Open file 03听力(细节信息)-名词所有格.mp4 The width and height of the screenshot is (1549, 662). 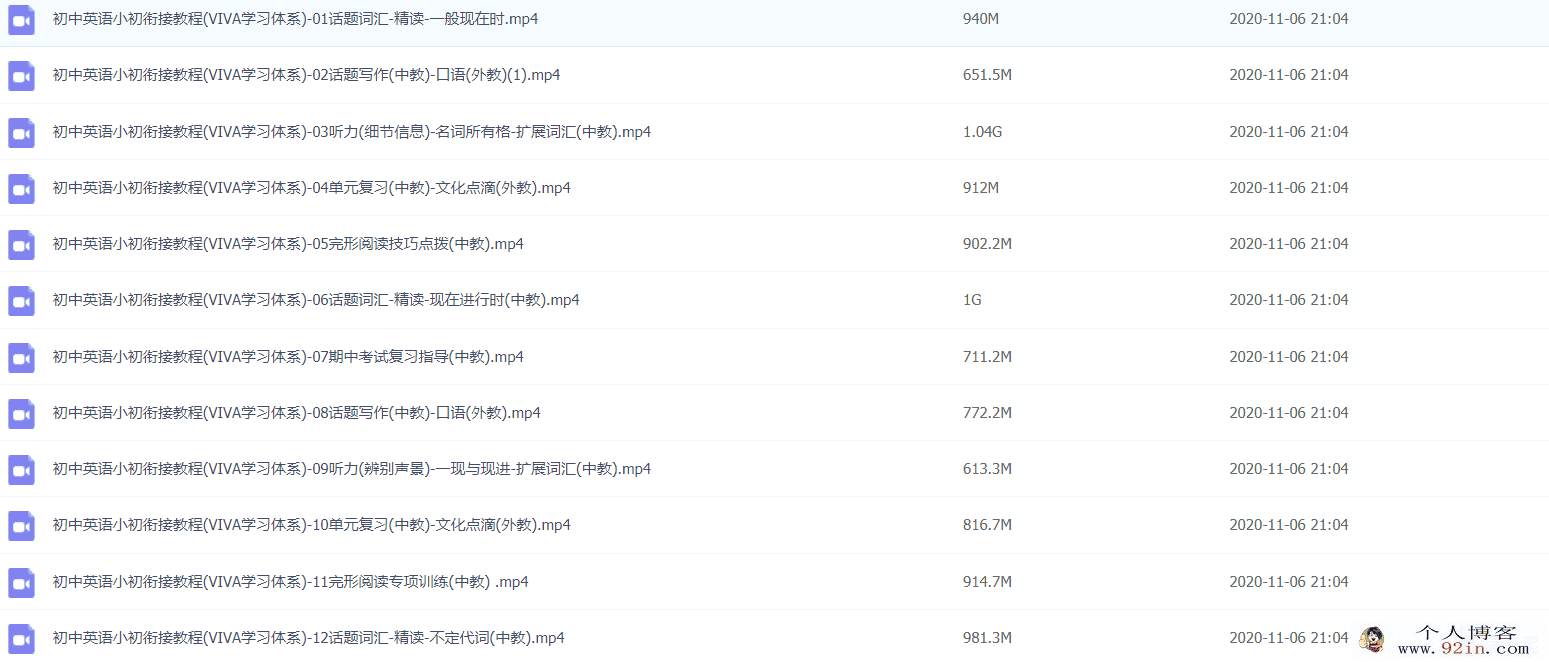(352, 132)
